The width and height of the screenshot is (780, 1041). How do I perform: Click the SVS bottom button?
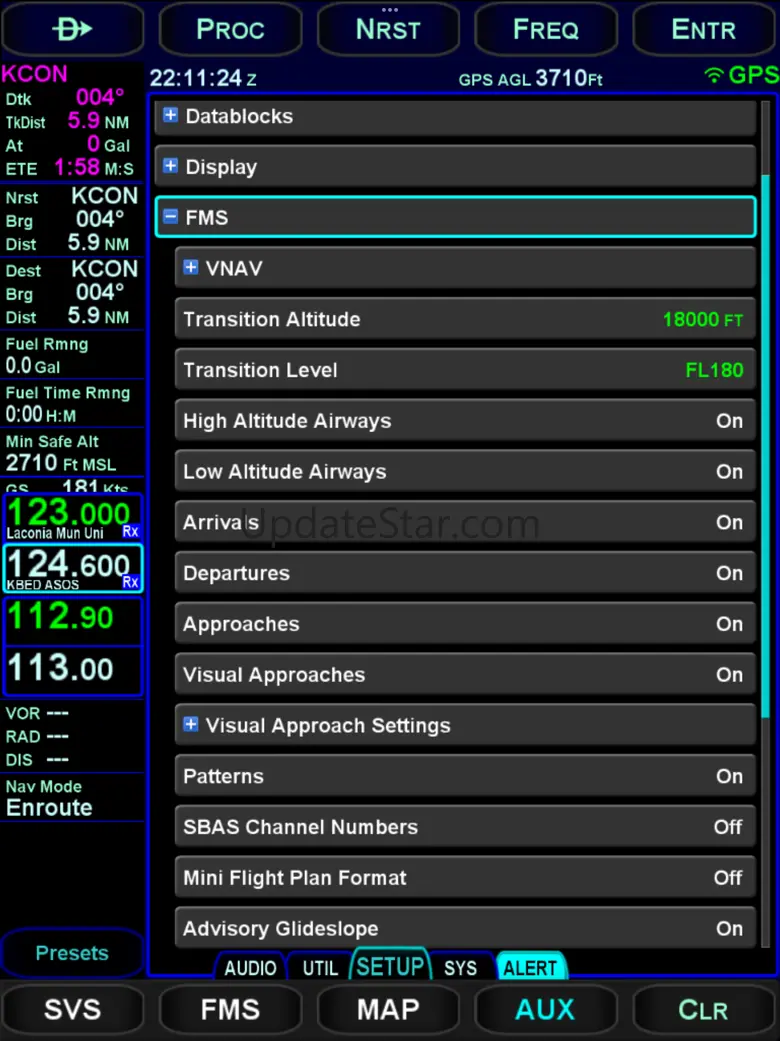tap(72, 1010)
